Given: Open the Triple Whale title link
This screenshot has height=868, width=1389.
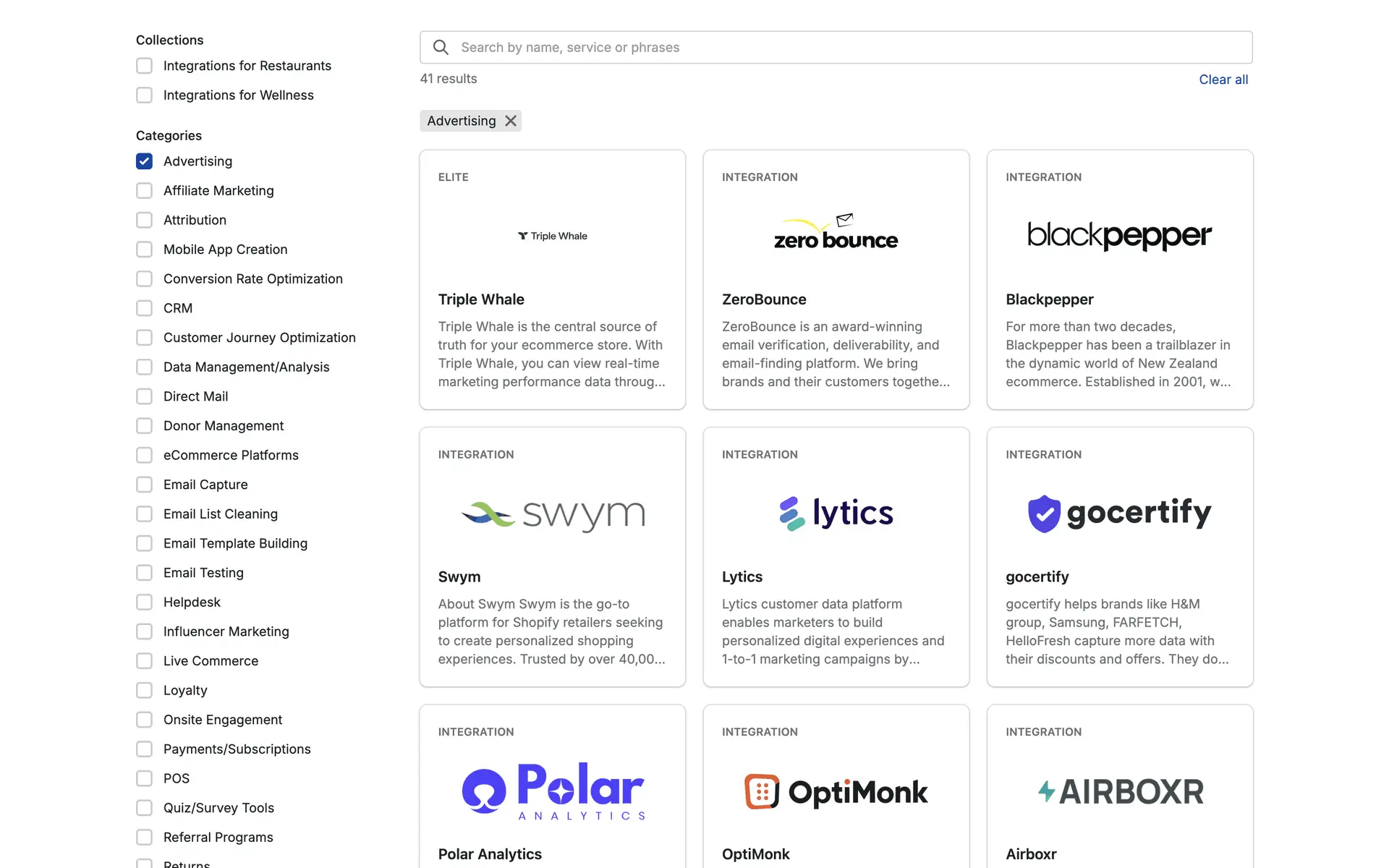Looking at the screenshot, I should (x=481, y=299).
